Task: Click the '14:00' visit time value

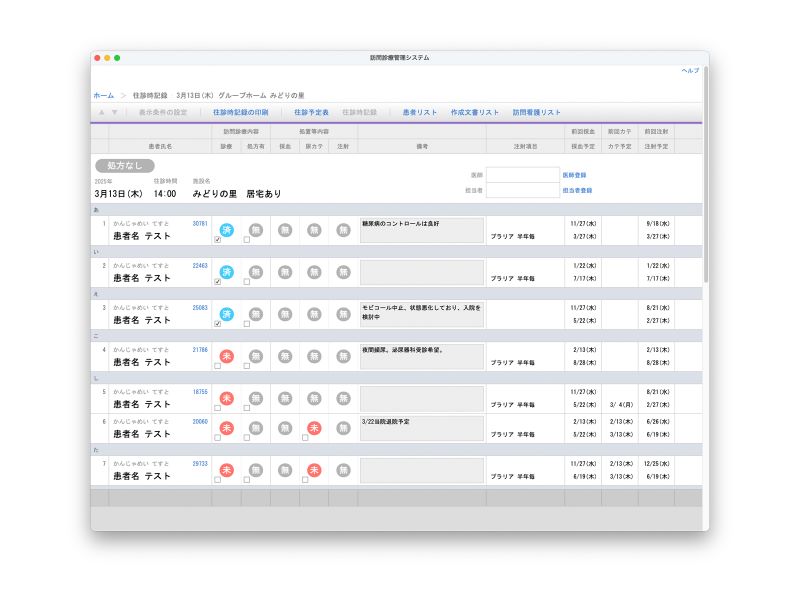Action: (165, 194)
